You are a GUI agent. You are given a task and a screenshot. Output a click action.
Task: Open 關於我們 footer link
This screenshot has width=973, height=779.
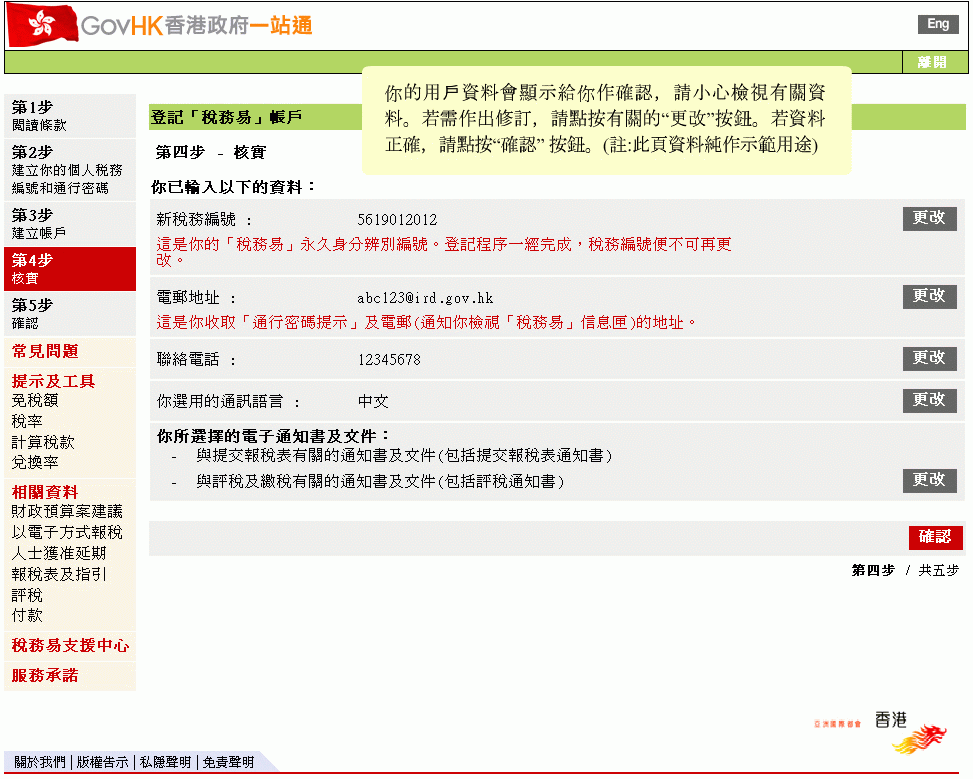[40, 762]
